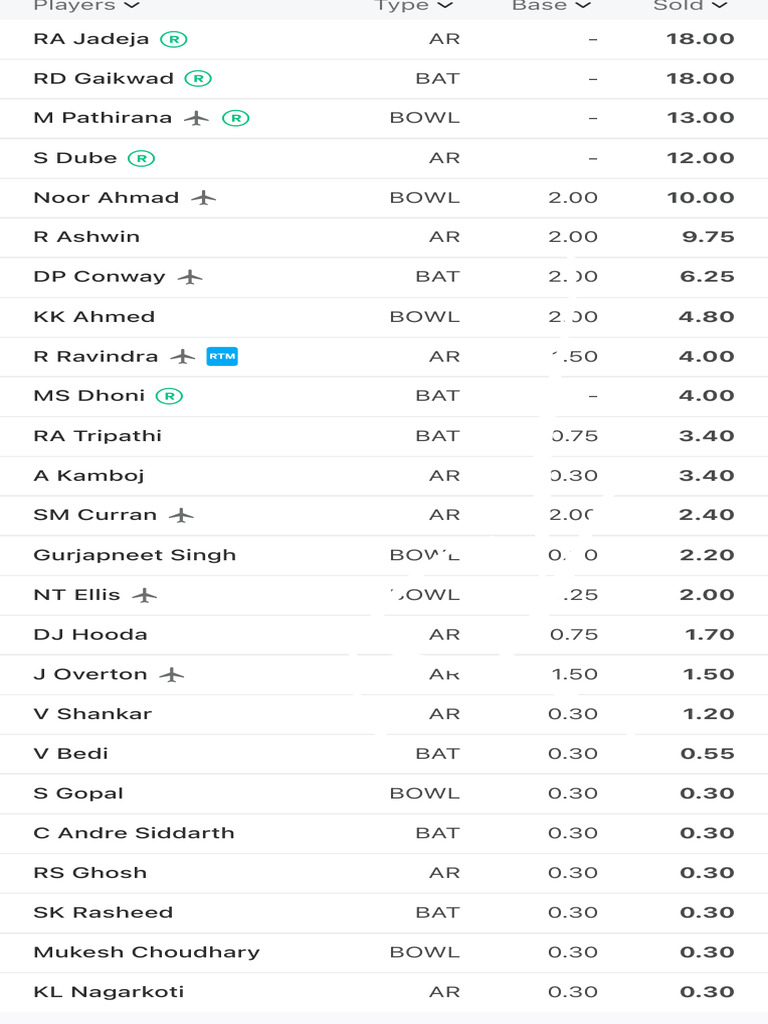Open the R Ashwin player name

click(87, 237)
